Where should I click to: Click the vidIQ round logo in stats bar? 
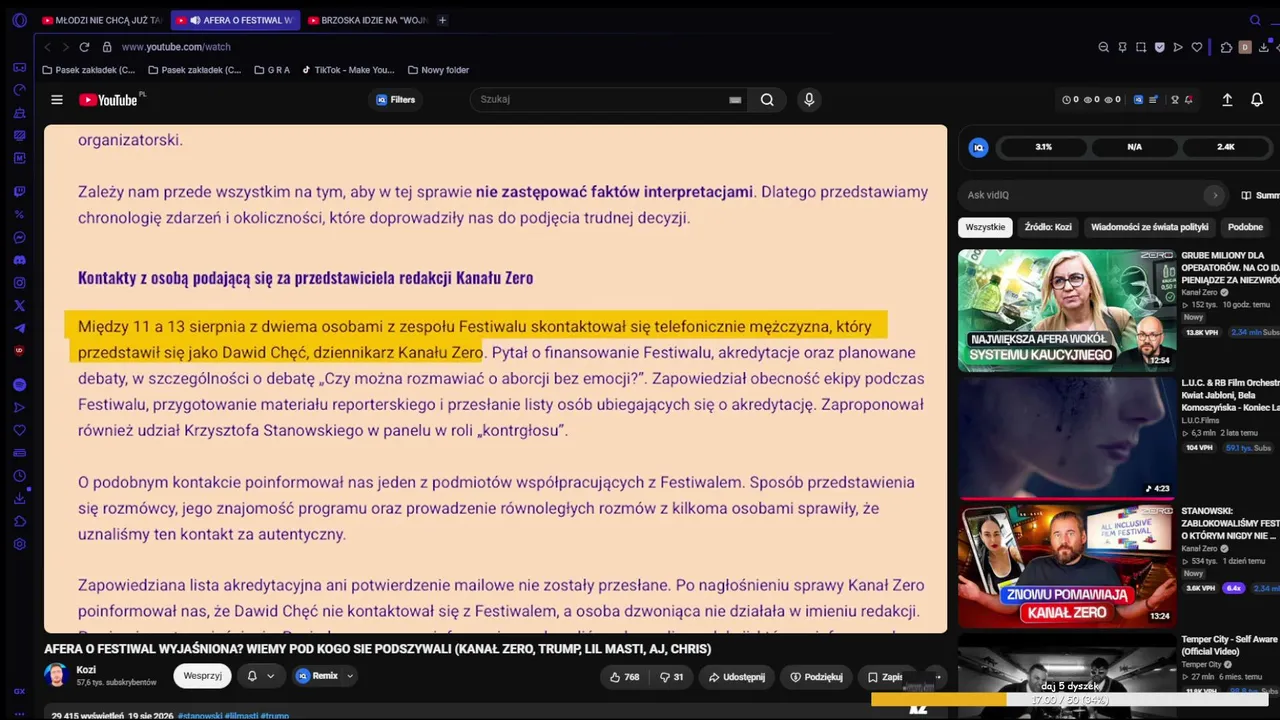pyautogui.click(x=979, y=147)
